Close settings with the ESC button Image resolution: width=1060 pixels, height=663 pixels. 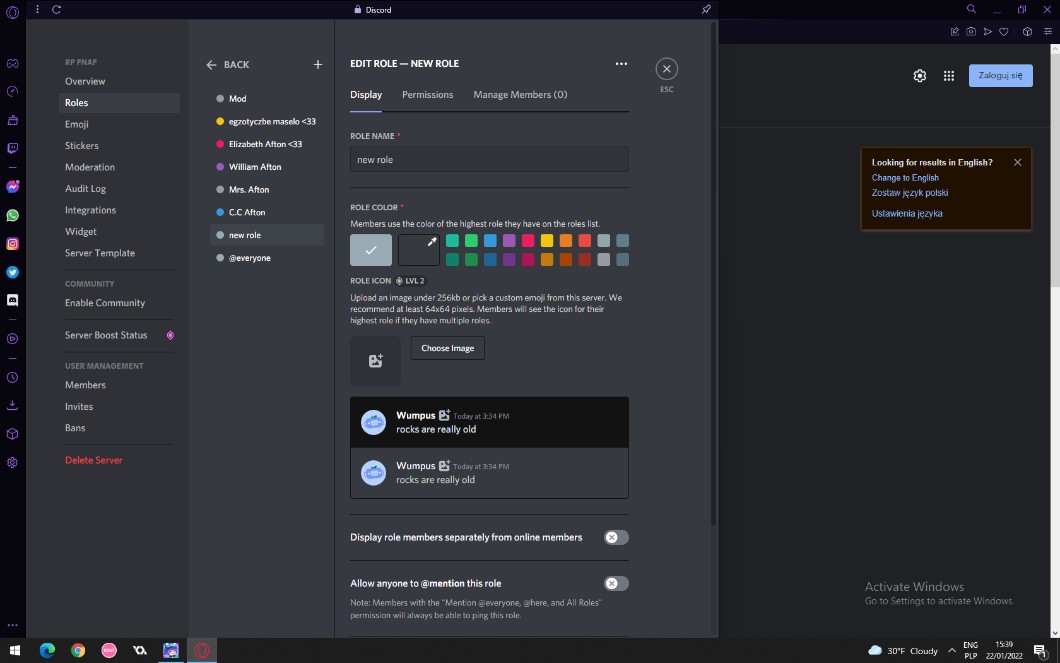[x=667, y=69]
